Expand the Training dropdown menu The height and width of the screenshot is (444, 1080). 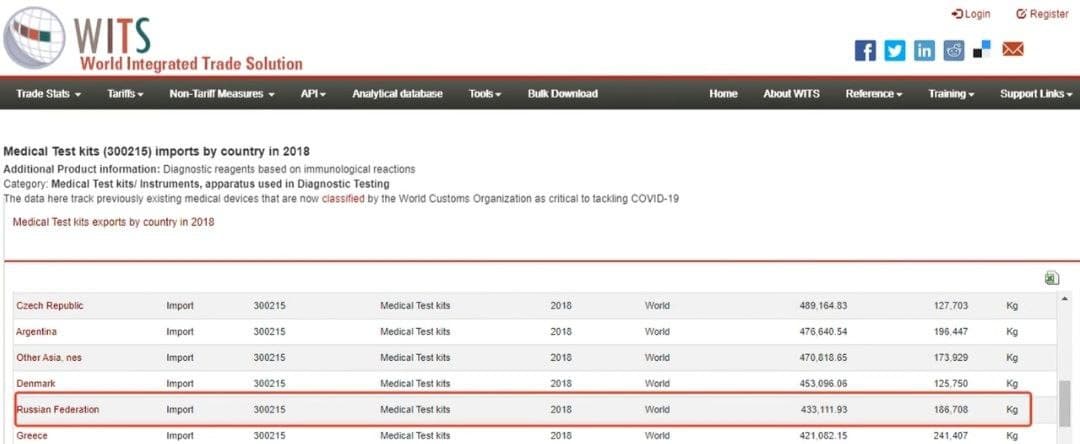[x=951, y=94]
